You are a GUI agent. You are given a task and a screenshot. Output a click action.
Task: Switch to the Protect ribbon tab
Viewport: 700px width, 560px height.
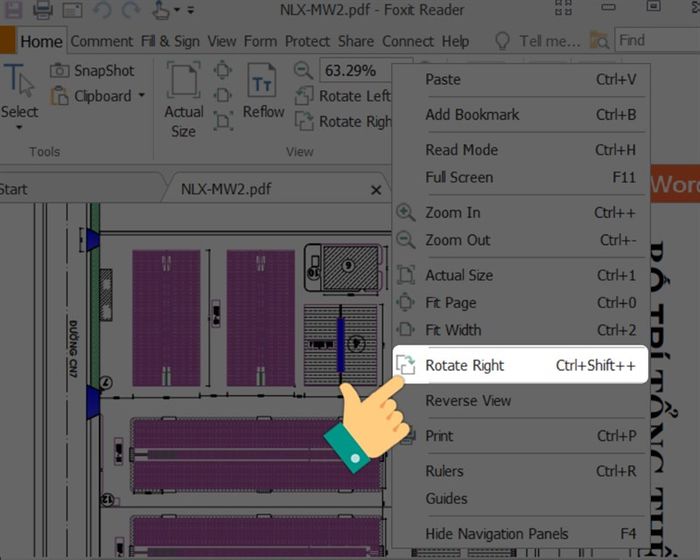pos(307,41)
